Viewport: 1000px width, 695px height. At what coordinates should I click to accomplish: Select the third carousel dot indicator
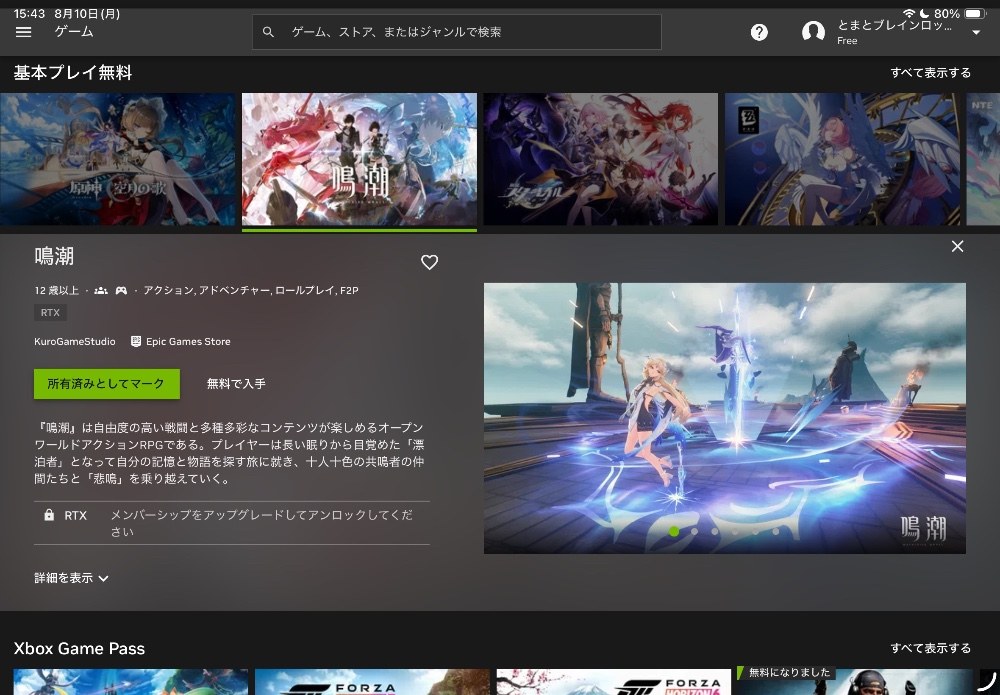click(715, 531)
